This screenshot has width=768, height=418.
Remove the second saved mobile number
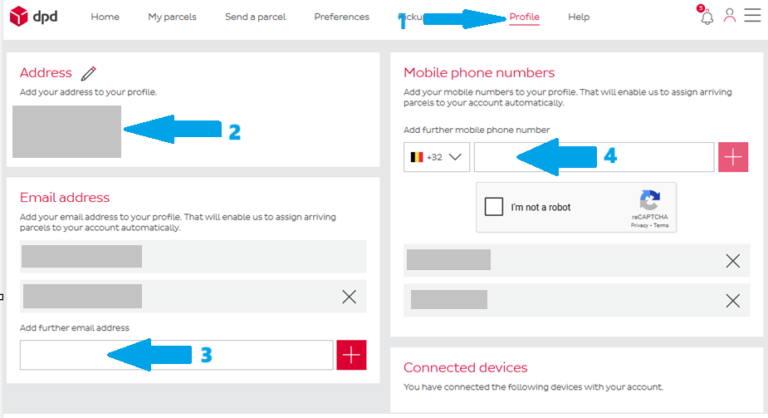tap(733, 300)
